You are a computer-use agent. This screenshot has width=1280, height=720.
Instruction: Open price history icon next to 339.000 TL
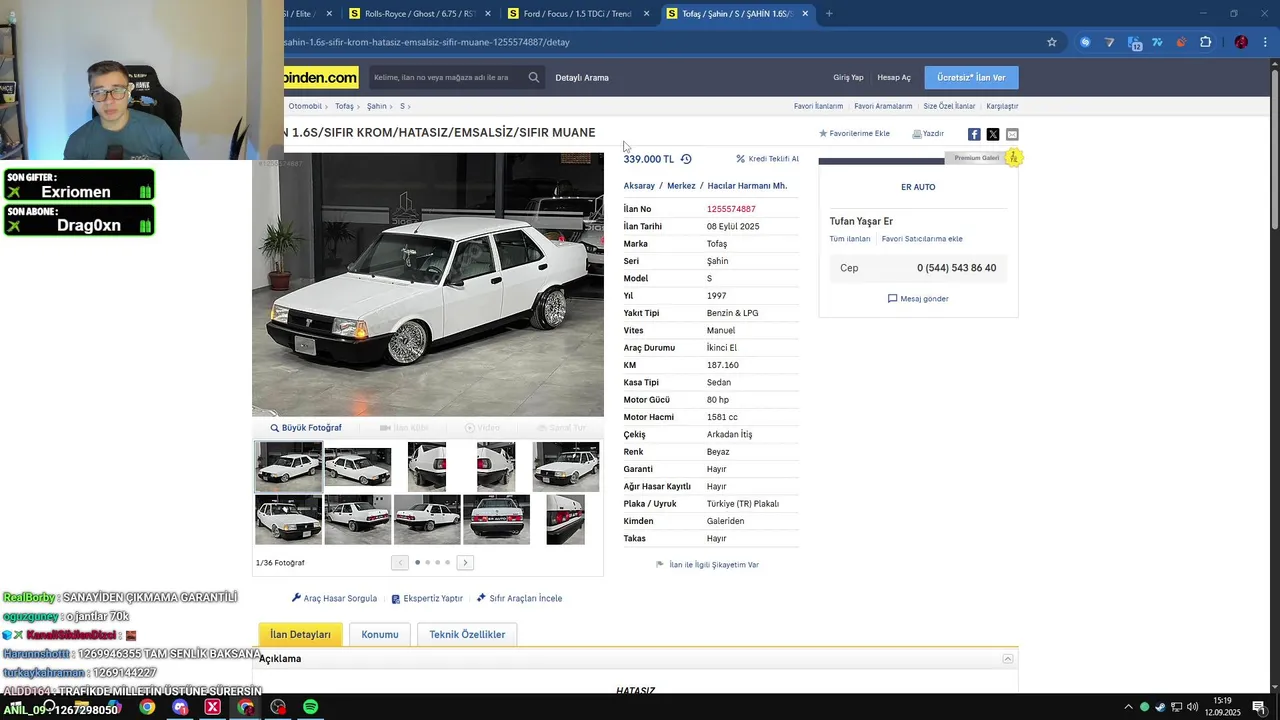pyautogui.click(x=686, y=159)
